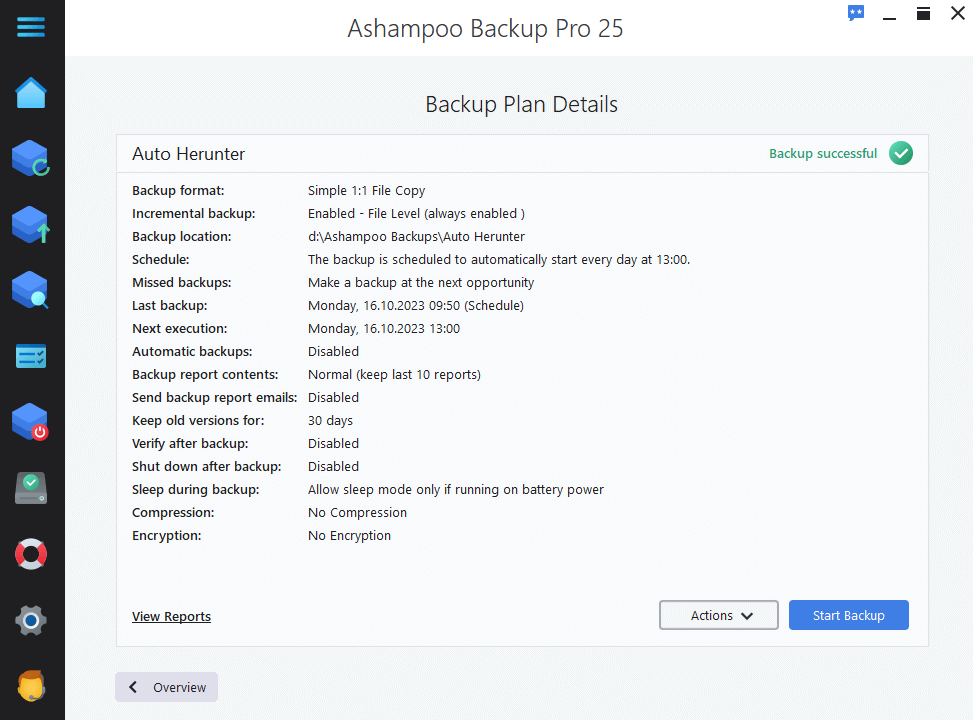Viewport: 973px width, 720px height.
Task: Expand the Actions dropdown
Action: 718,615
